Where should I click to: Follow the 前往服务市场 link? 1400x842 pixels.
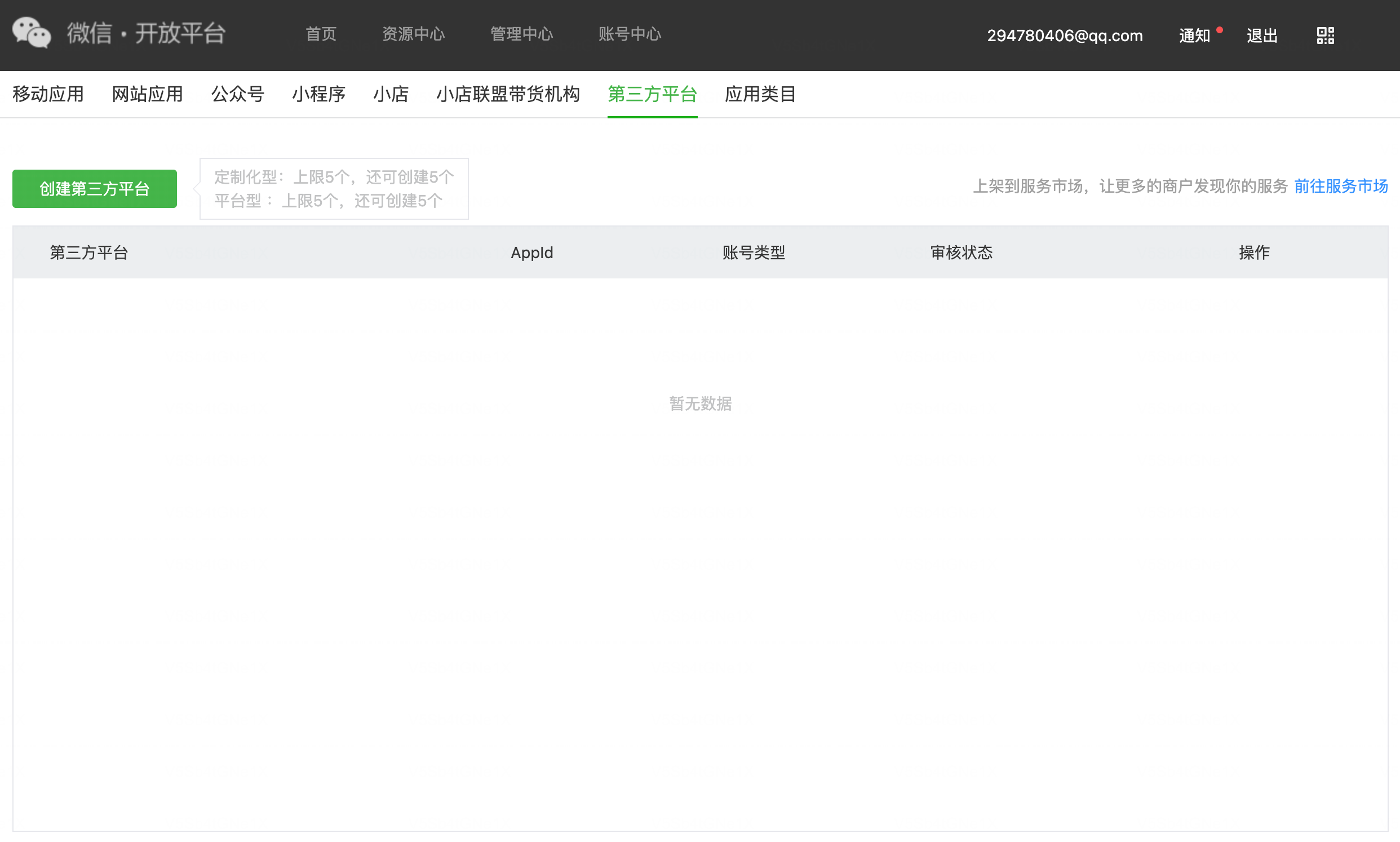tap(1340, 186)
